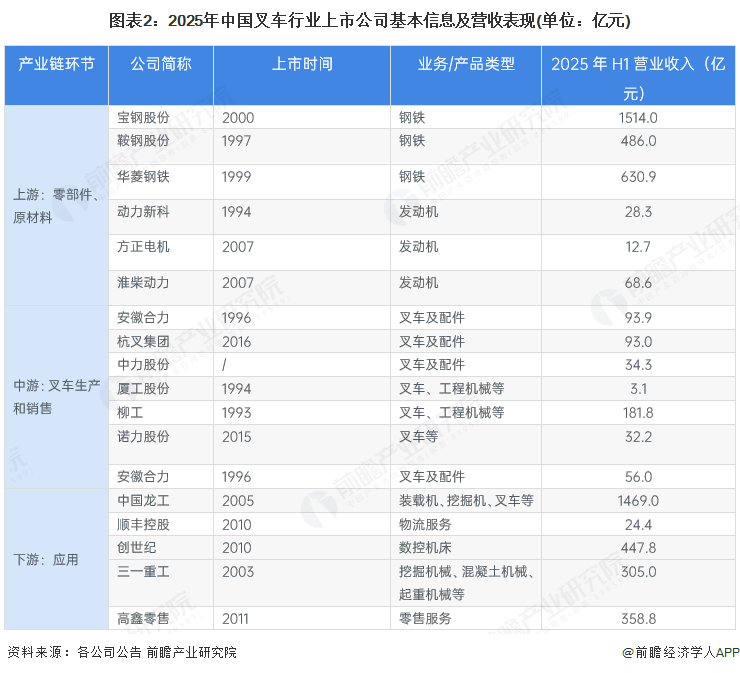Click listing year 1993 for 柳工
This screenshot has height=673, width=740.
pos(236,413)
